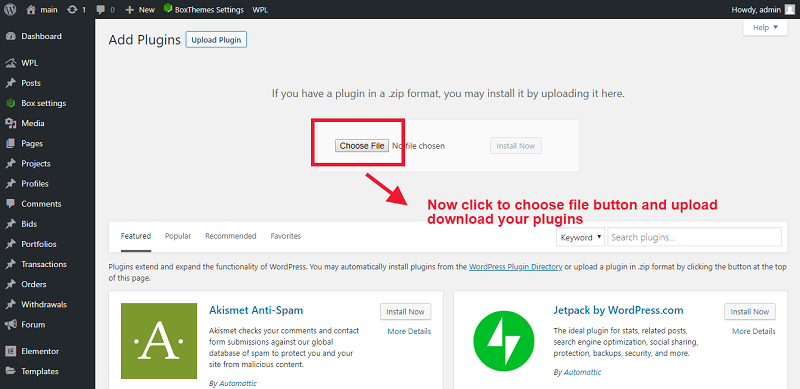Open the comments bubble icon in admin bar
The width and height of the screenshot is (800, 389).
[100, 9]
